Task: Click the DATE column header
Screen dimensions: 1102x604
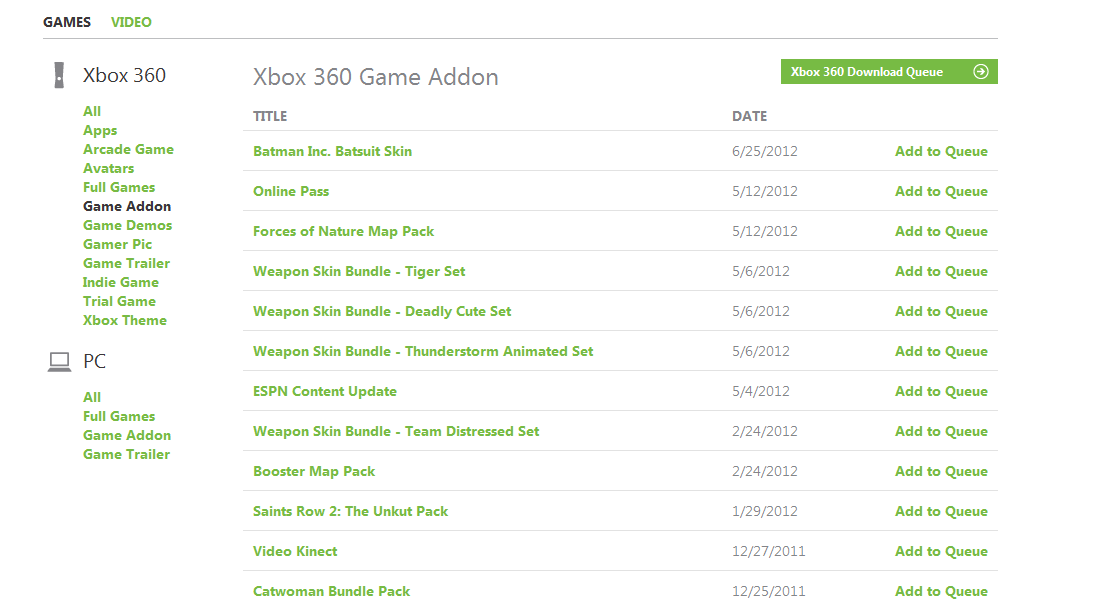Action: pyautogui.click(x=749, y=116)
